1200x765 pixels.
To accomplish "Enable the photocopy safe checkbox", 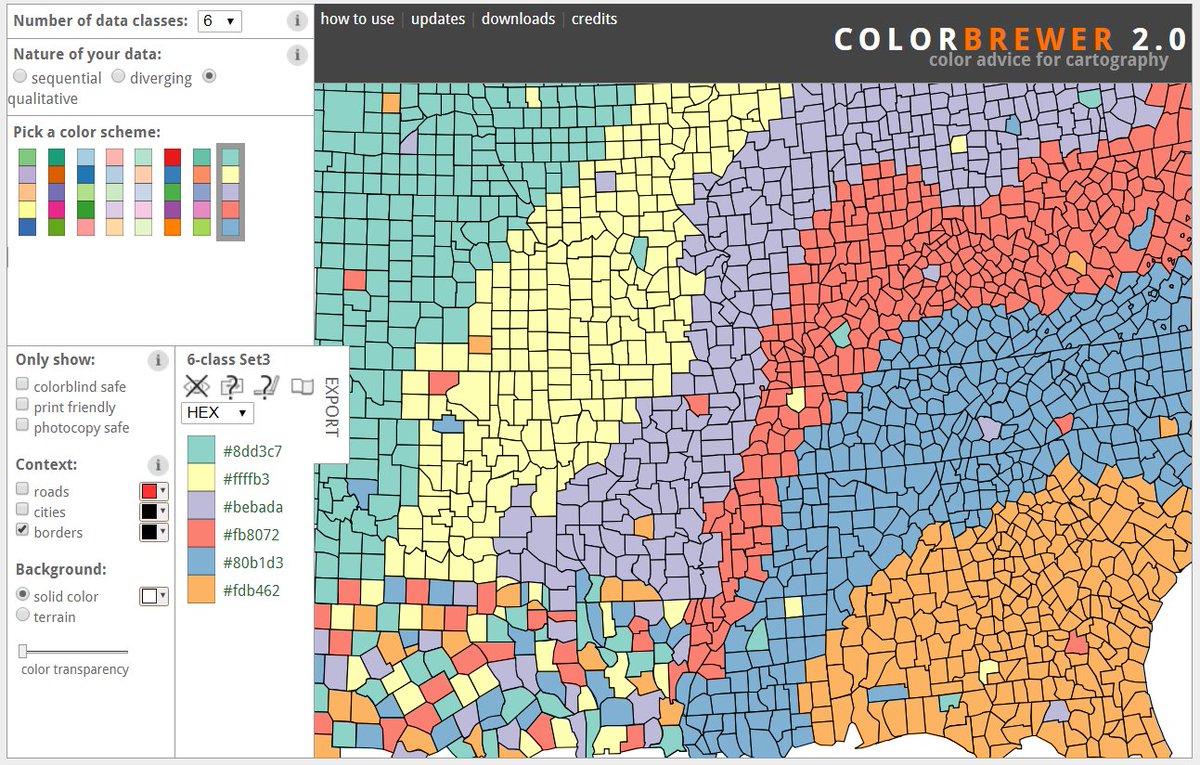I will coord(22,426).
